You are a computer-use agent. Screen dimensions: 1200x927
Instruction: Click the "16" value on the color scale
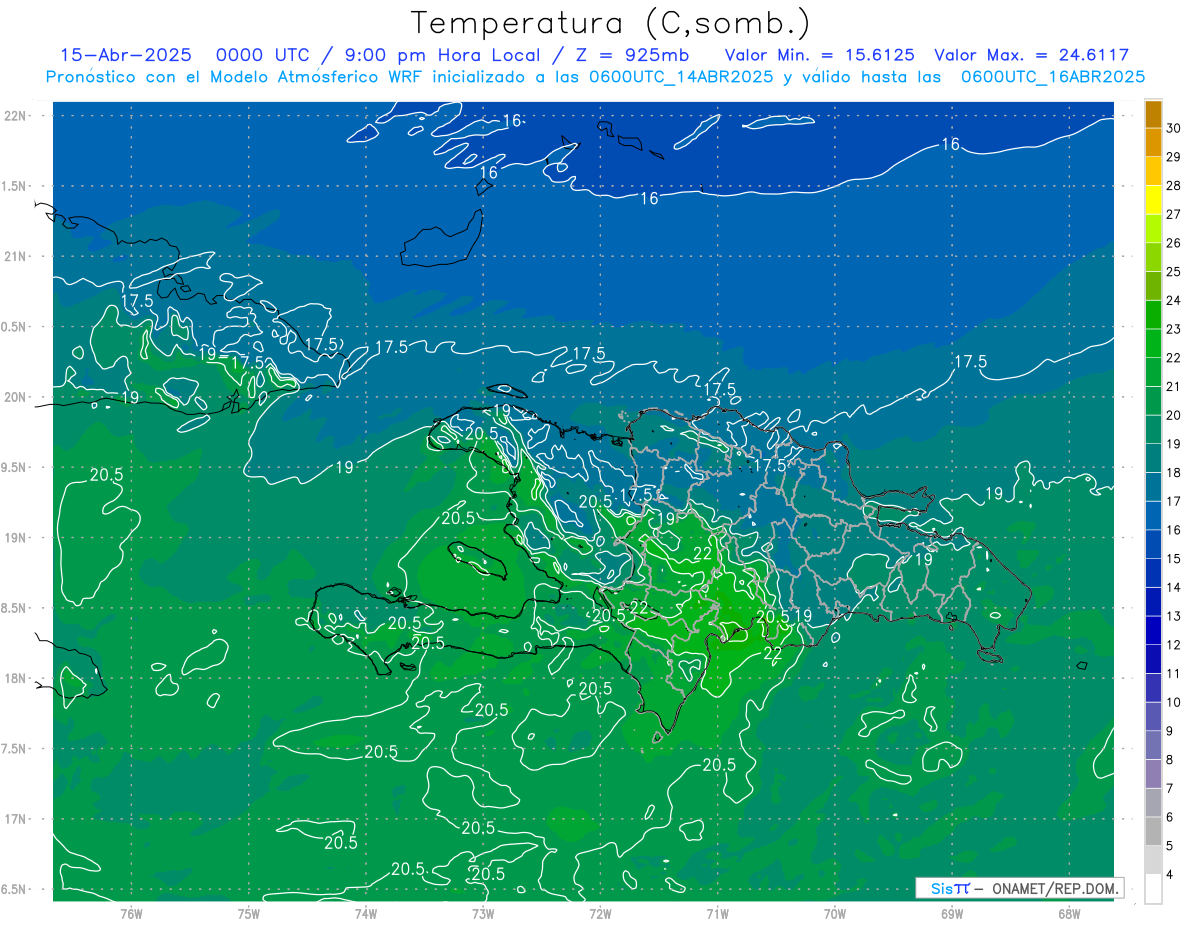click(1173, 530)
